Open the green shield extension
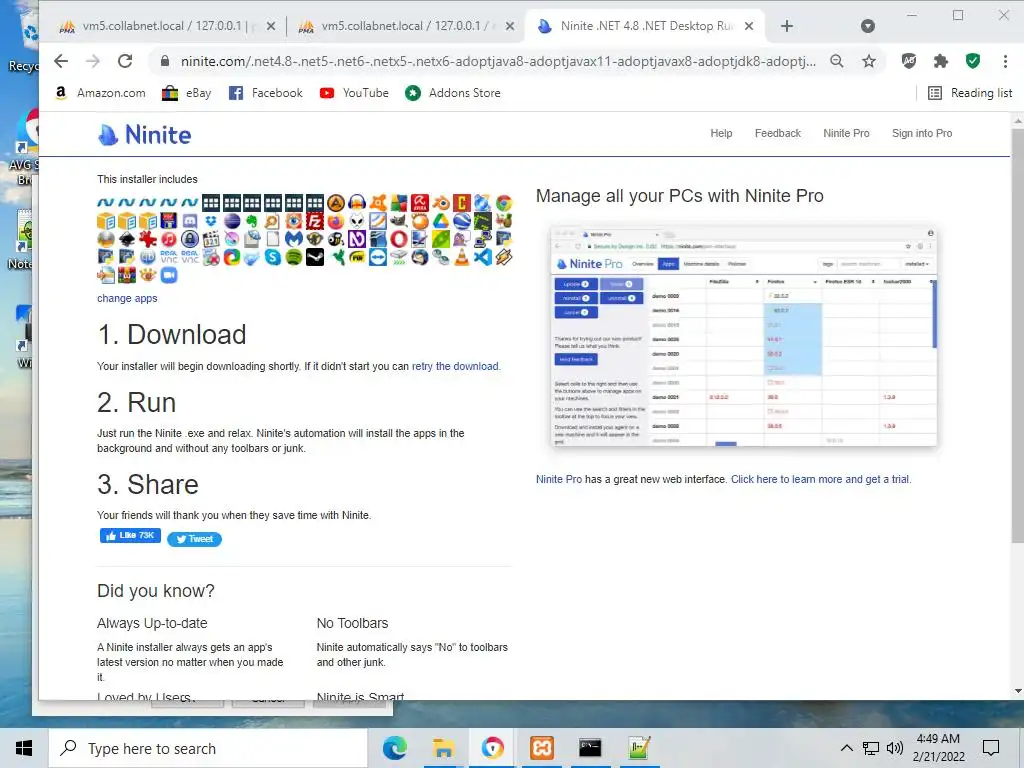 pos(973,61)
